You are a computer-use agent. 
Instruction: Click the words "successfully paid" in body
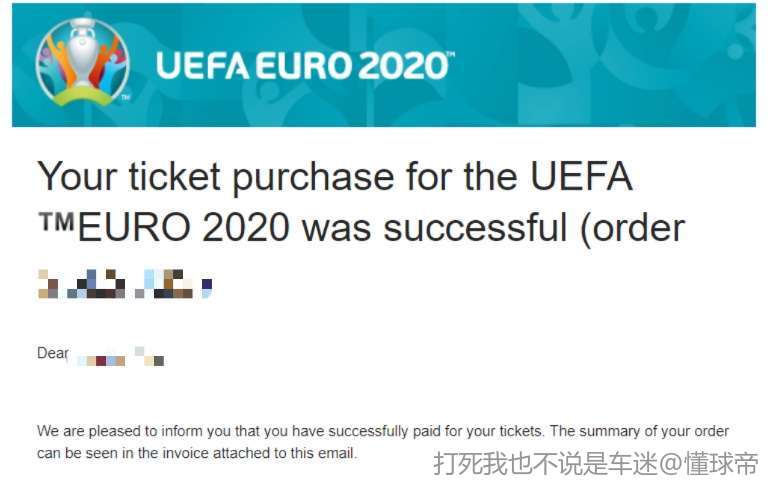pyautogui.click(x=414, y=431)
